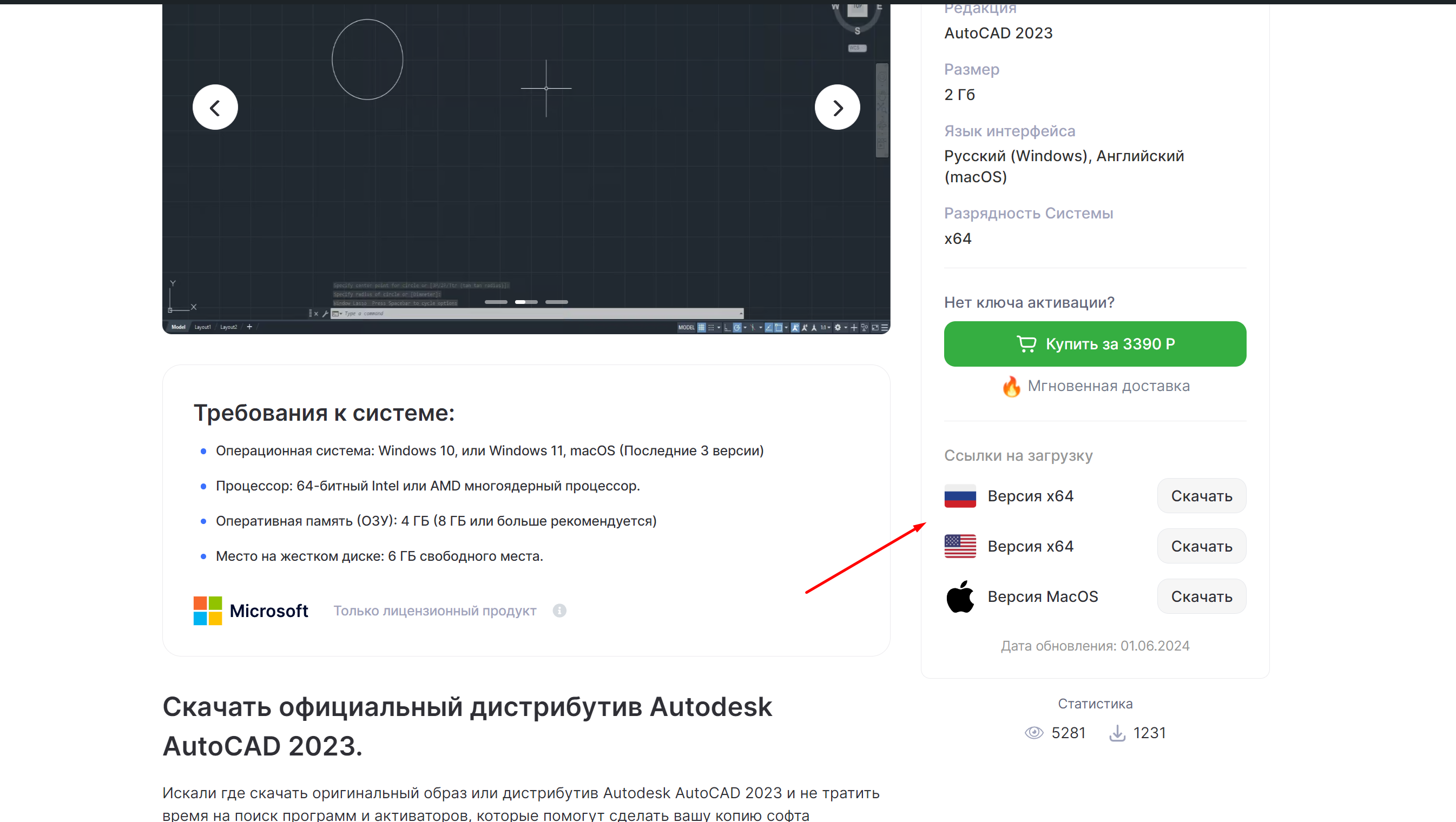Download the English x64 version
Viewport: 1456px width, 822px height.
point(1201,546)
